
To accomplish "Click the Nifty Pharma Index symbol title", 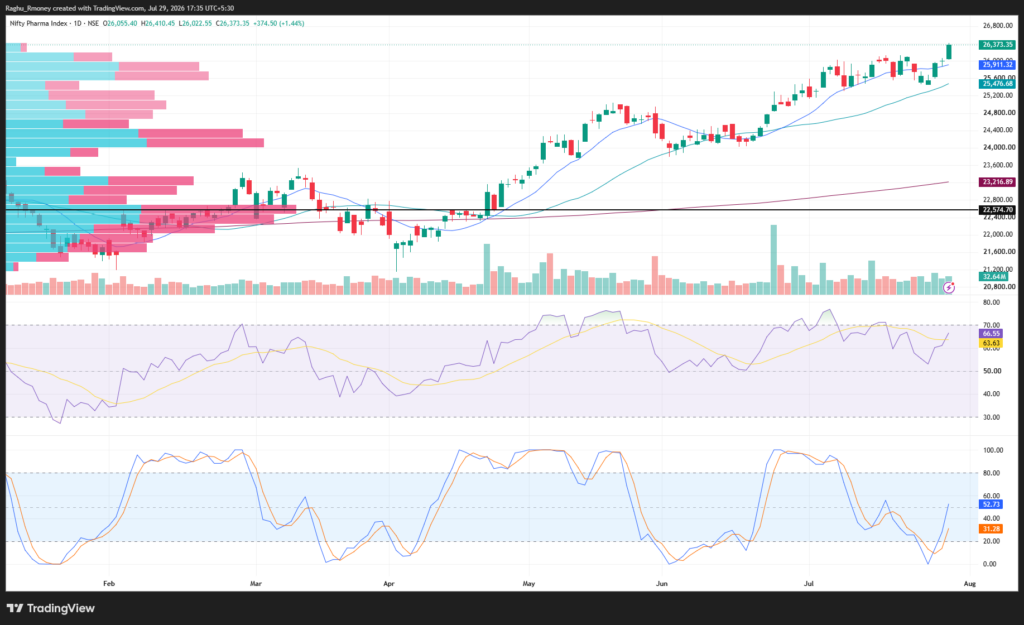I will pos(39,24).
